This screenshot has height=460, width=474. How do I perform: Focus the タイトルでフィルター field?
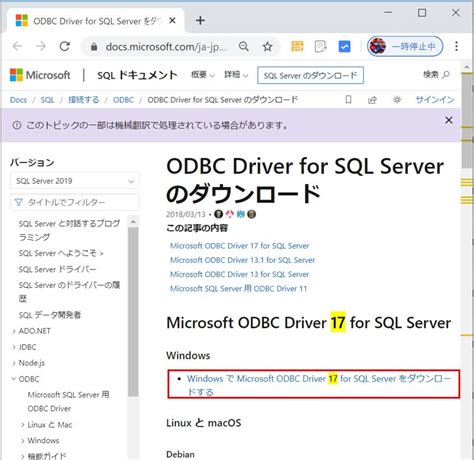pos(74,202)
